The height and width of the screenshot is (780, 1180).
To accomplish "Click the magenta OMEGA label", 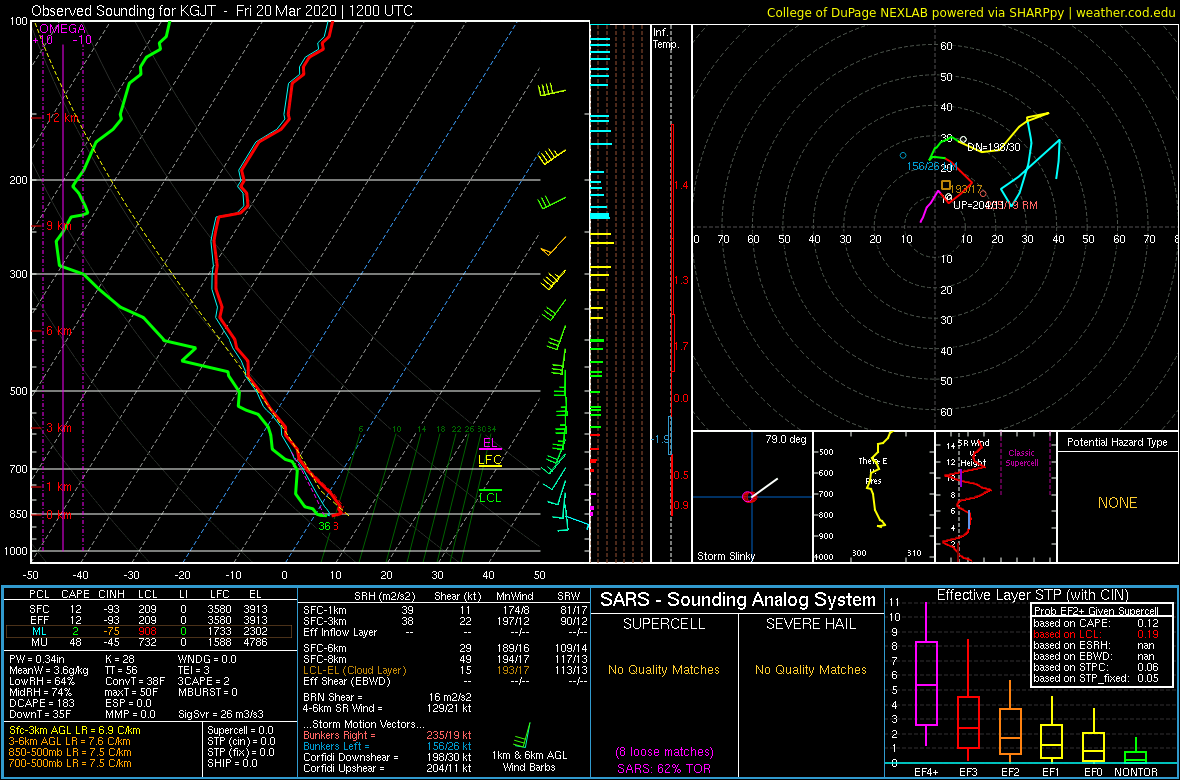I will pos(62,29).
